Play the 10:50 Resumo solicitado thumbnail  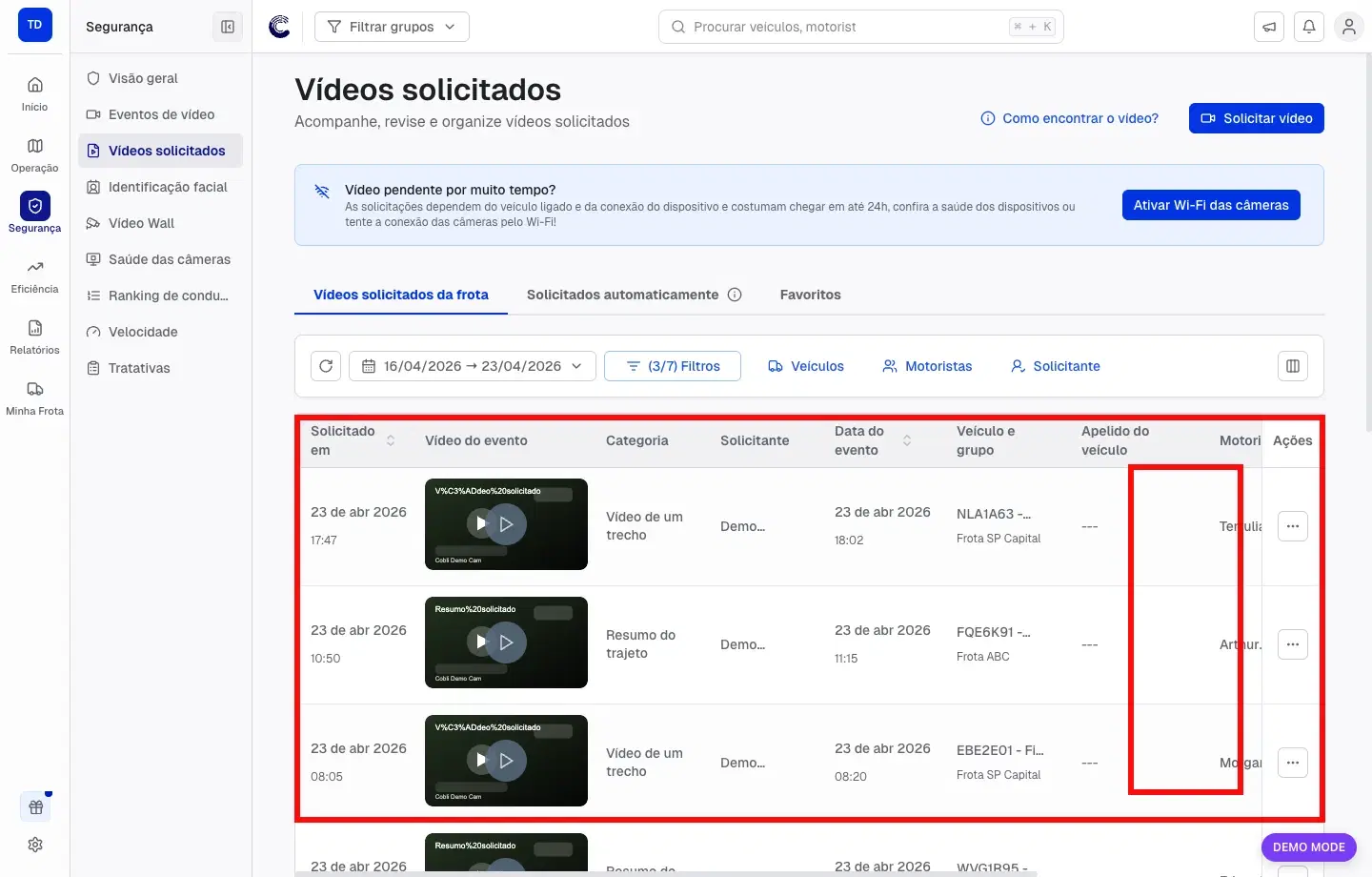(x=506, y=642)
